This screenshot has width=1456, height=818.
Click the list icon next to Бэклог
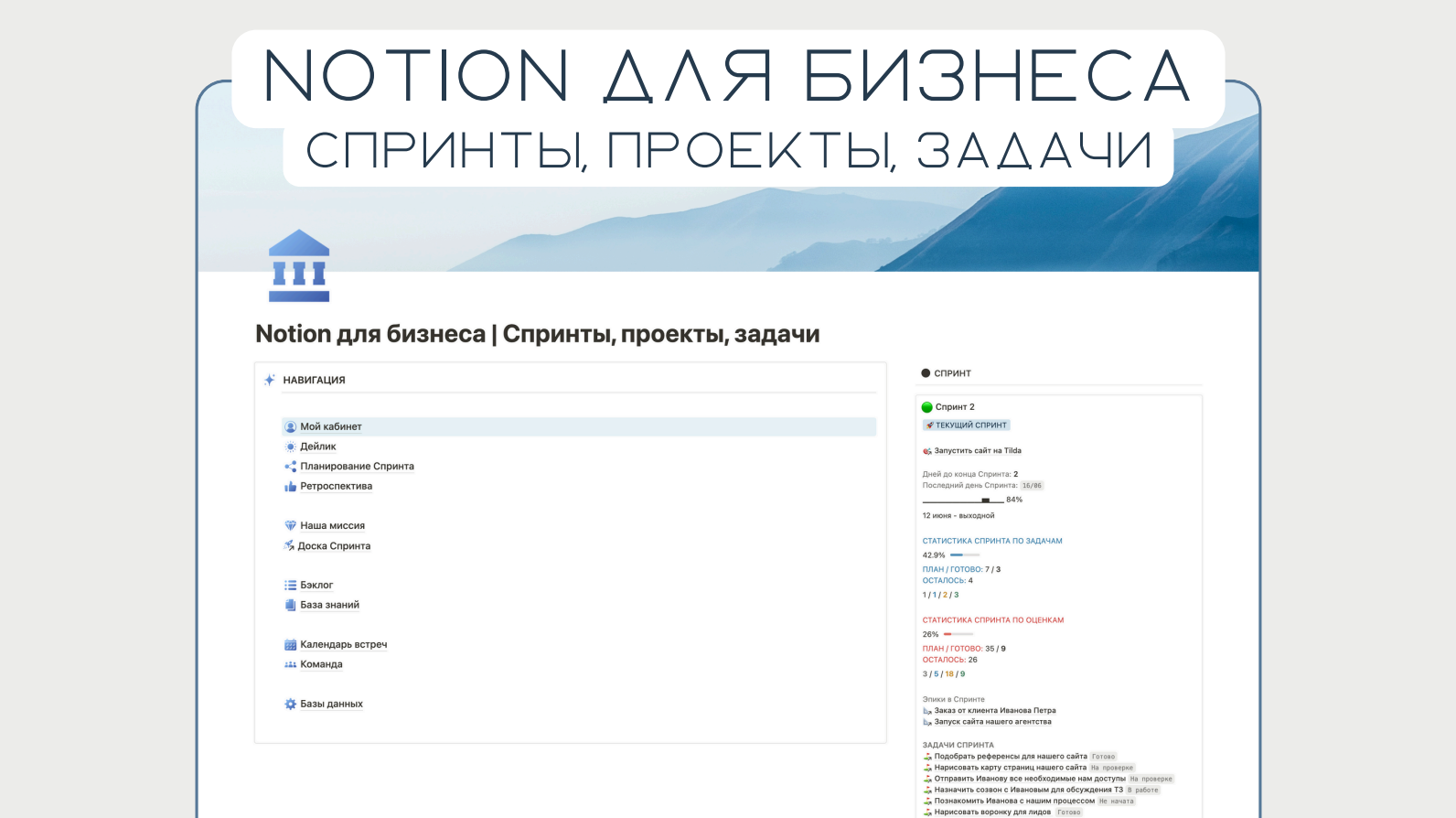[x=290, y=586]
